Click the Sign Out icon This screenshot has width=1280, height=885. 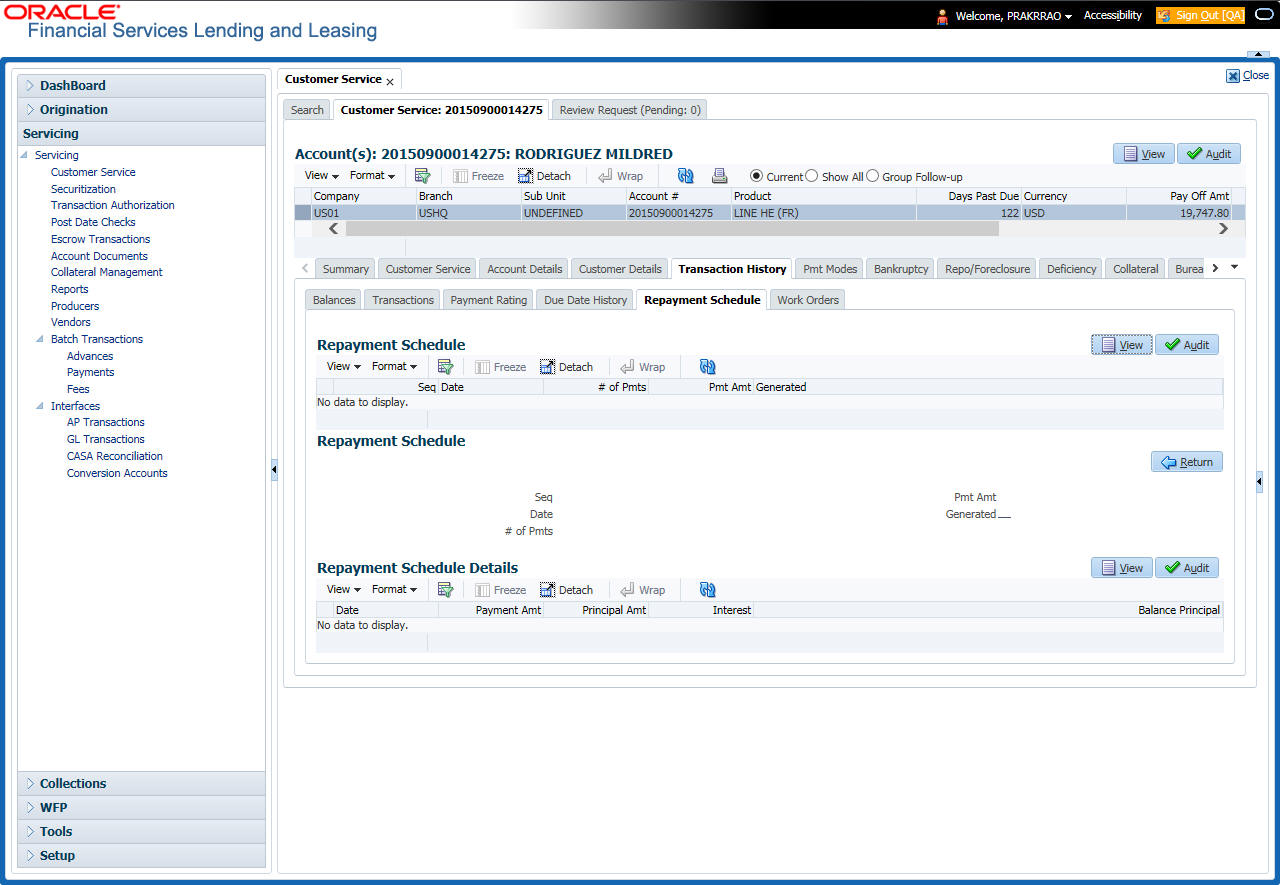pos(1164,15)
